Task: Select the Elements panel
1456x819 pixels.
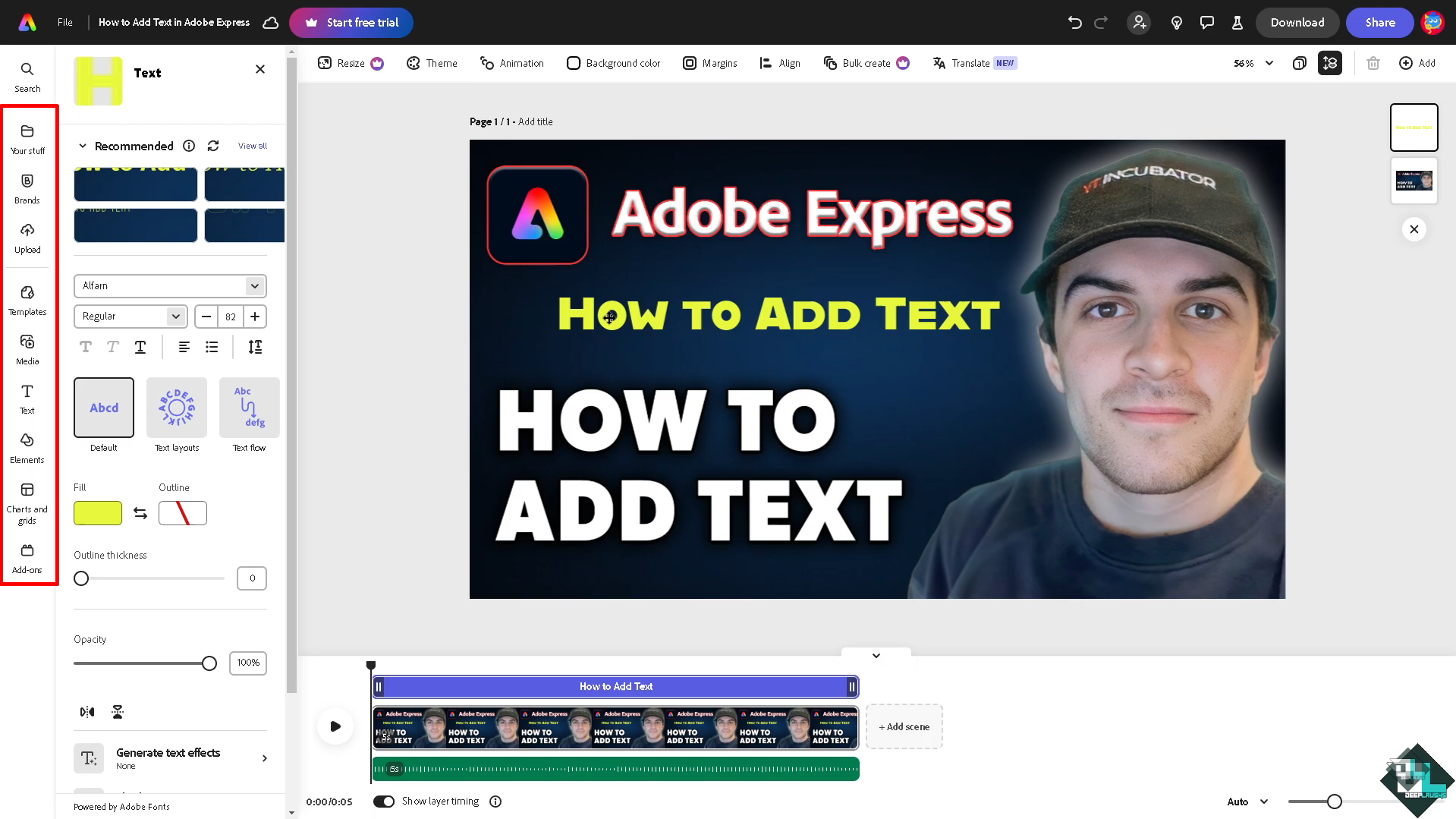Action: pos(27,448)
